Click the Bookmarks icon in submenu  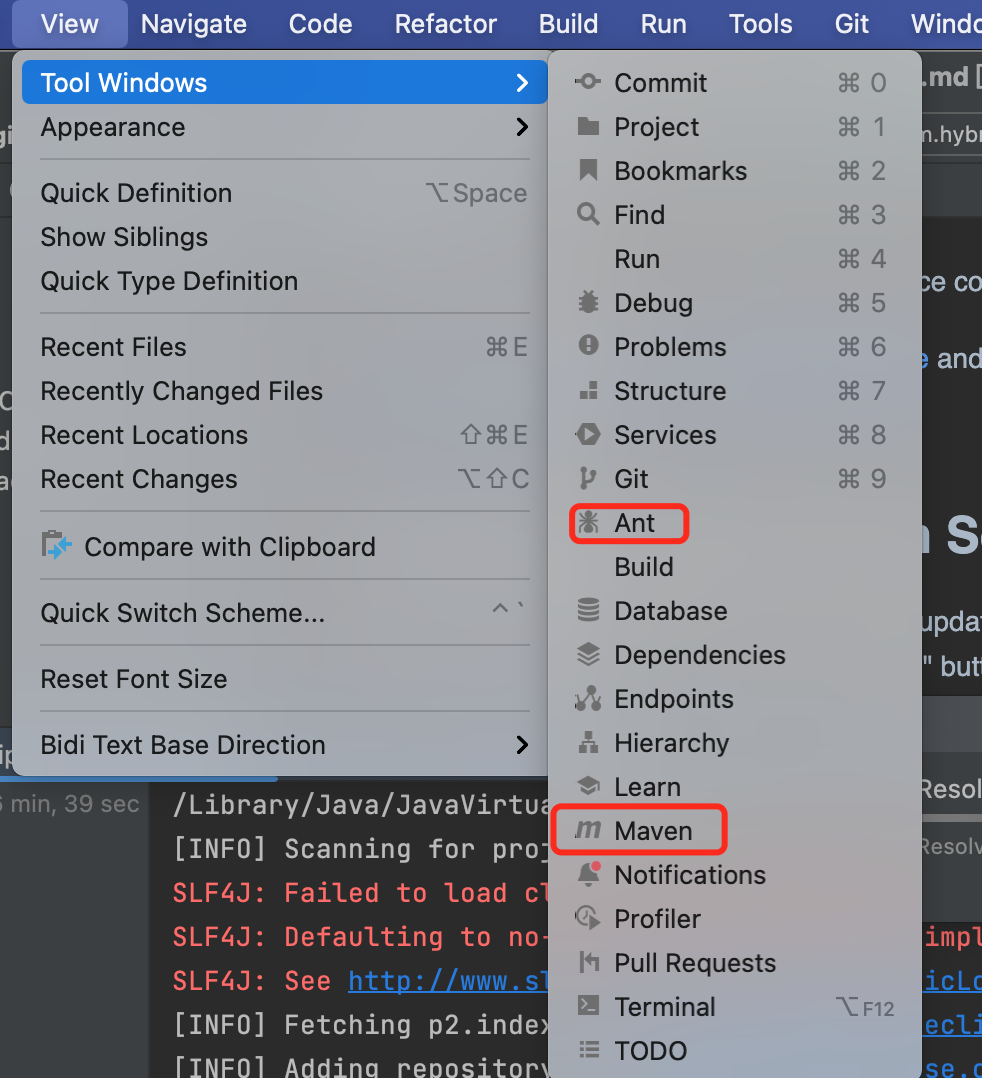tap(588, 171)
